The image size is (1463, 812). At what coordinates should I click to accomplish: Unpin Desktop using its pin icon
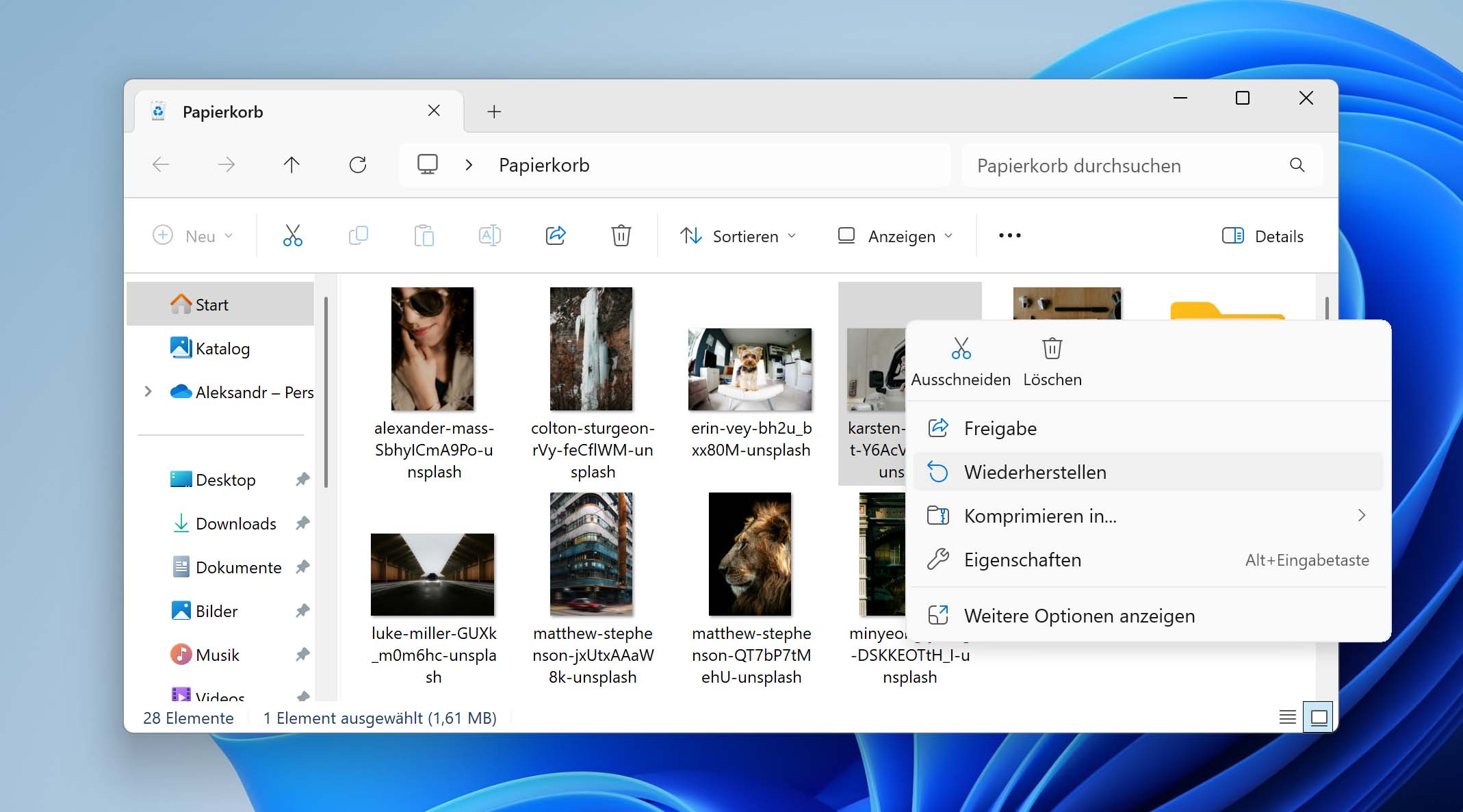(x=302, y=480)
